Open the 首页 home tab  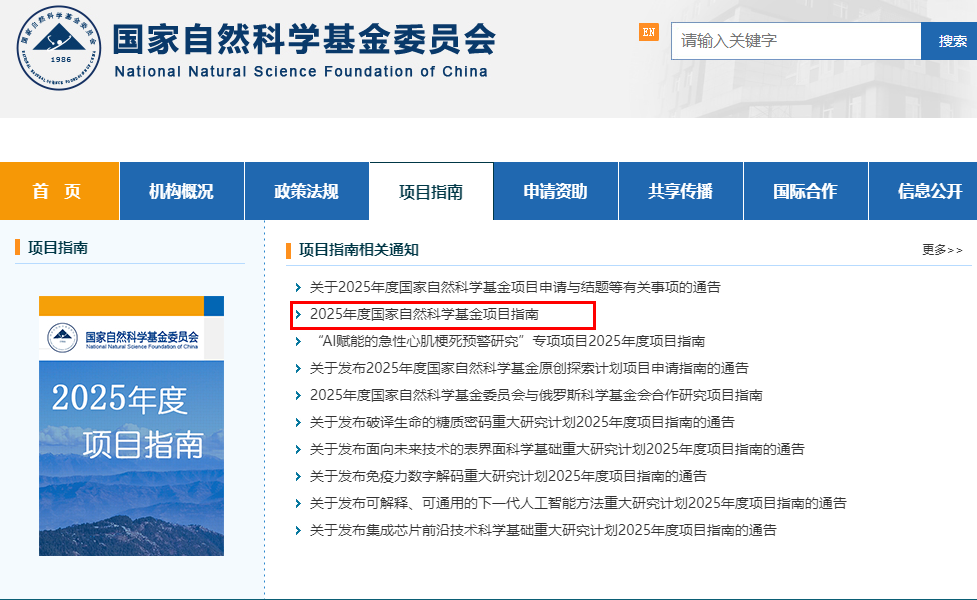(x=59, y=191)
